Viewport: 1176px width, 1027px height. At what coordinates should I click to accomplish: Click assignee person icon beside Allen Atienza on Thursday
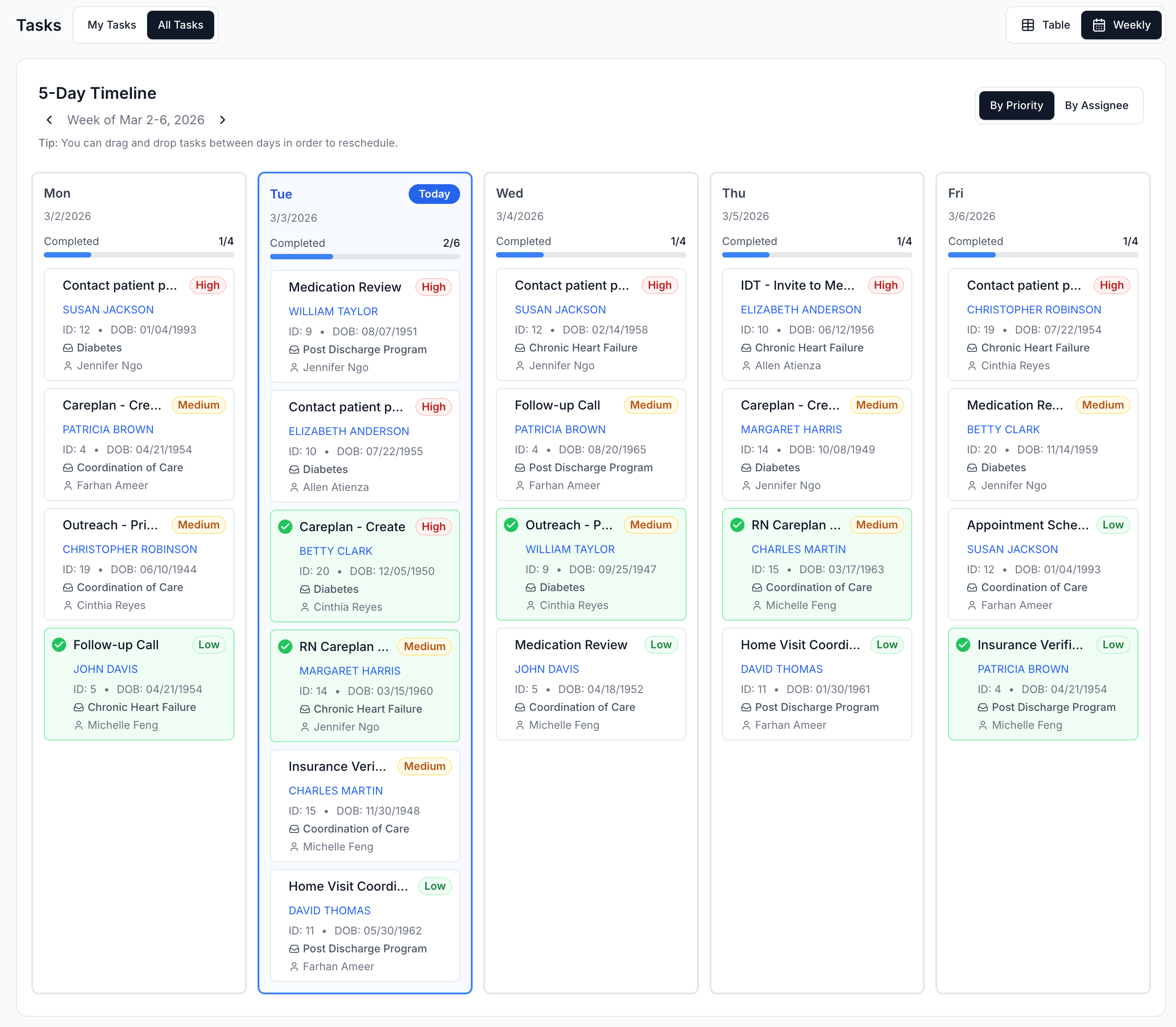pos(746,366)
